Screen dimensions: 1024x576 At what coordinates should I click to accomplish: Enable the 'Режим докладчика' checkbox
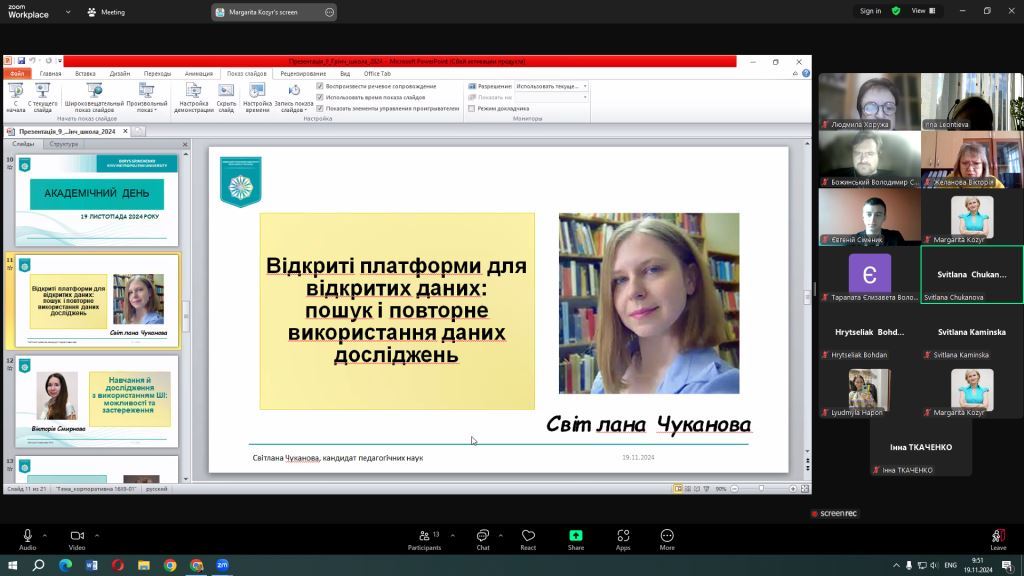pos(472,108)
